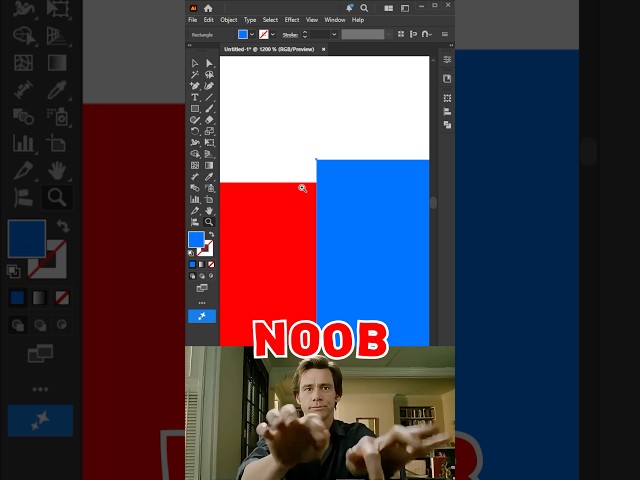Select the Zoom tool magnifier in the toolbar
640x480 pixels.
point(209,222)
